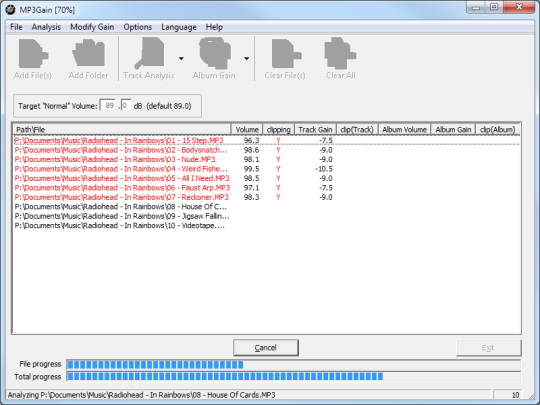
Task: Click the 98.6 volume value
Action: (x=251, y=150)
